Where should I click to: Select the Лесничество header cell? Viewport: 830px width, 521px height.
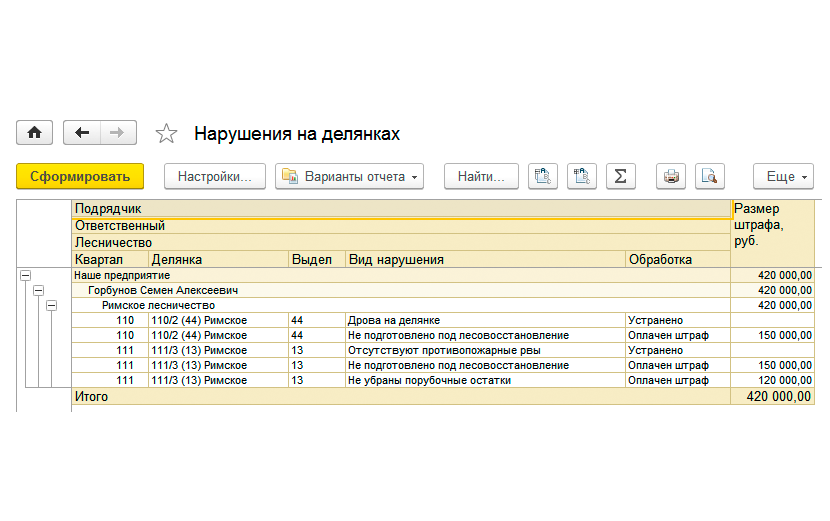401,242
